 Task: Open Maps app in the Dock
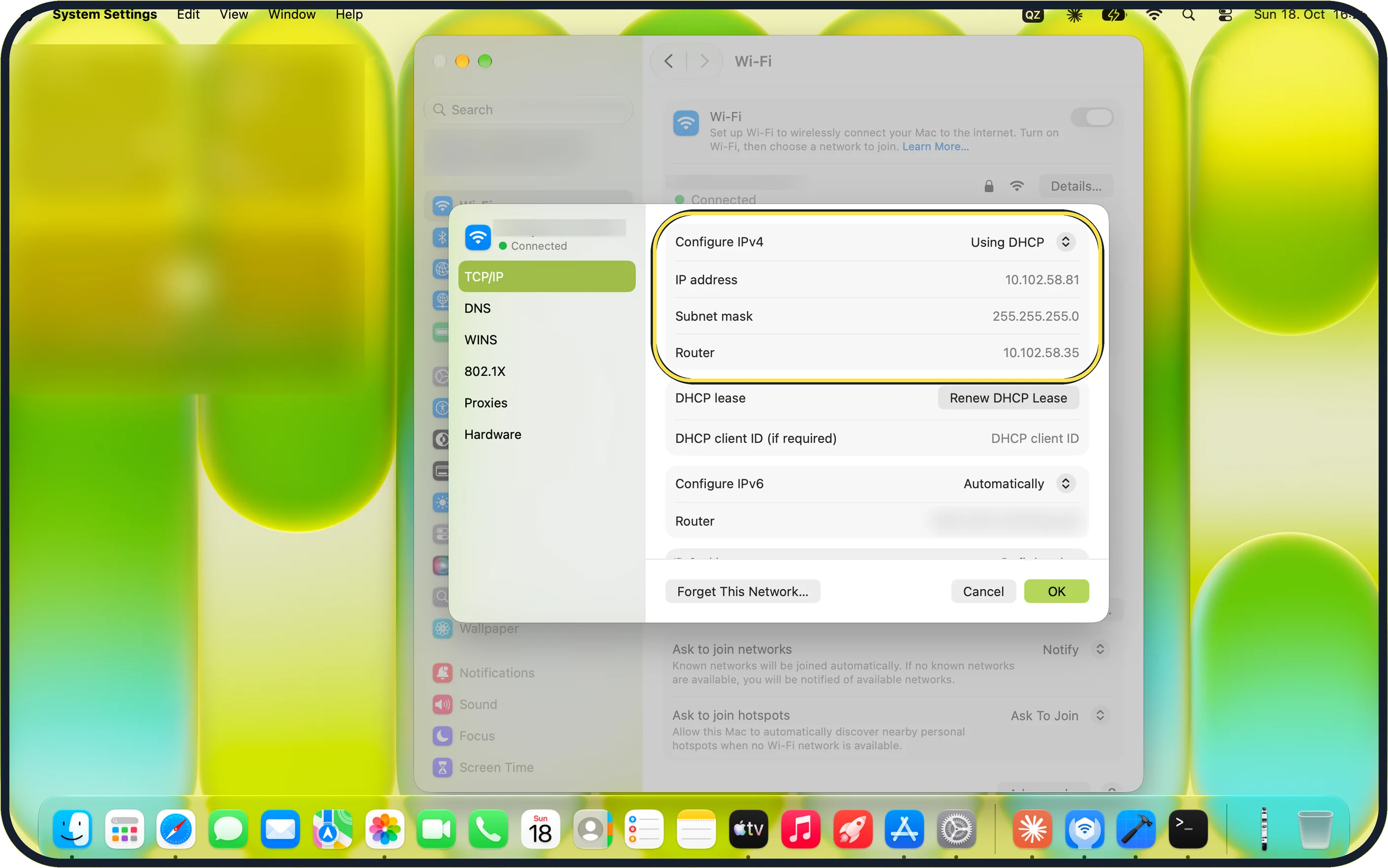click(x=332, y=829)
